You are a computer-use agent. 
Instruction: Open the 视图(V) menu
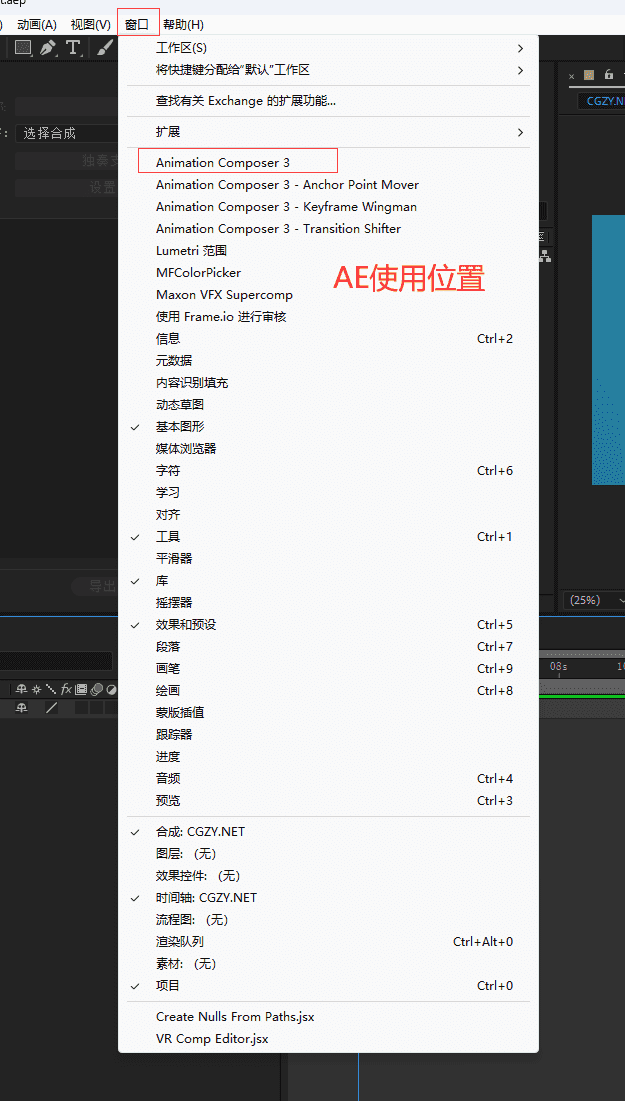click(91, 25)
